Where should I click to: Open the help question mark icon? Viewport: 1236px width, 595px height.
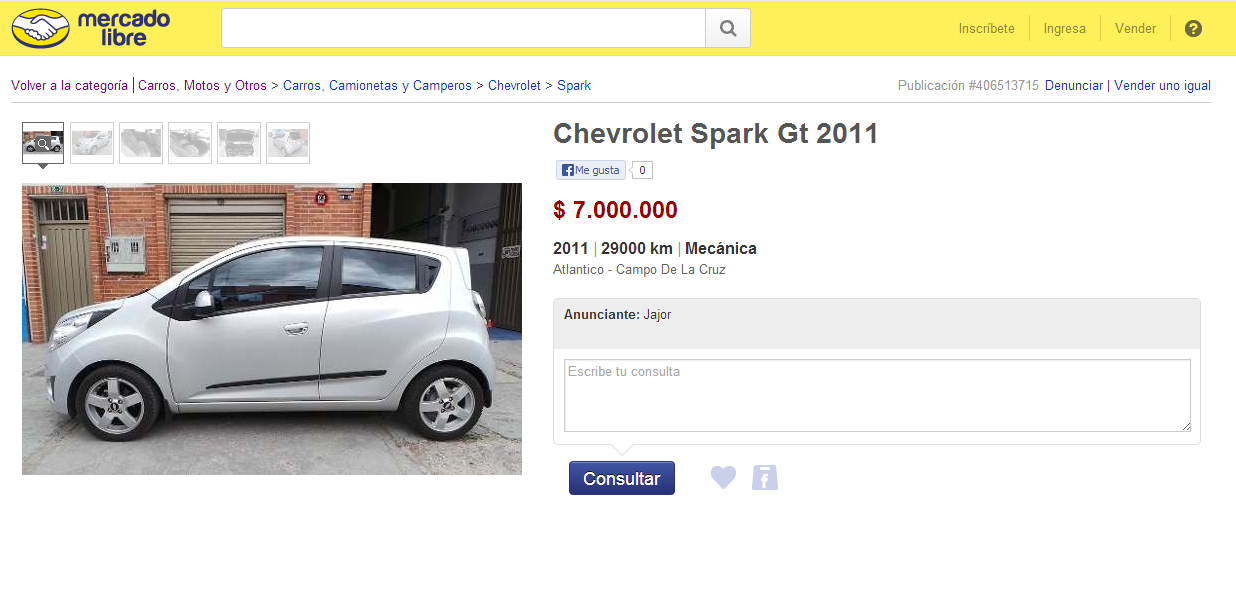point(1193,28)
